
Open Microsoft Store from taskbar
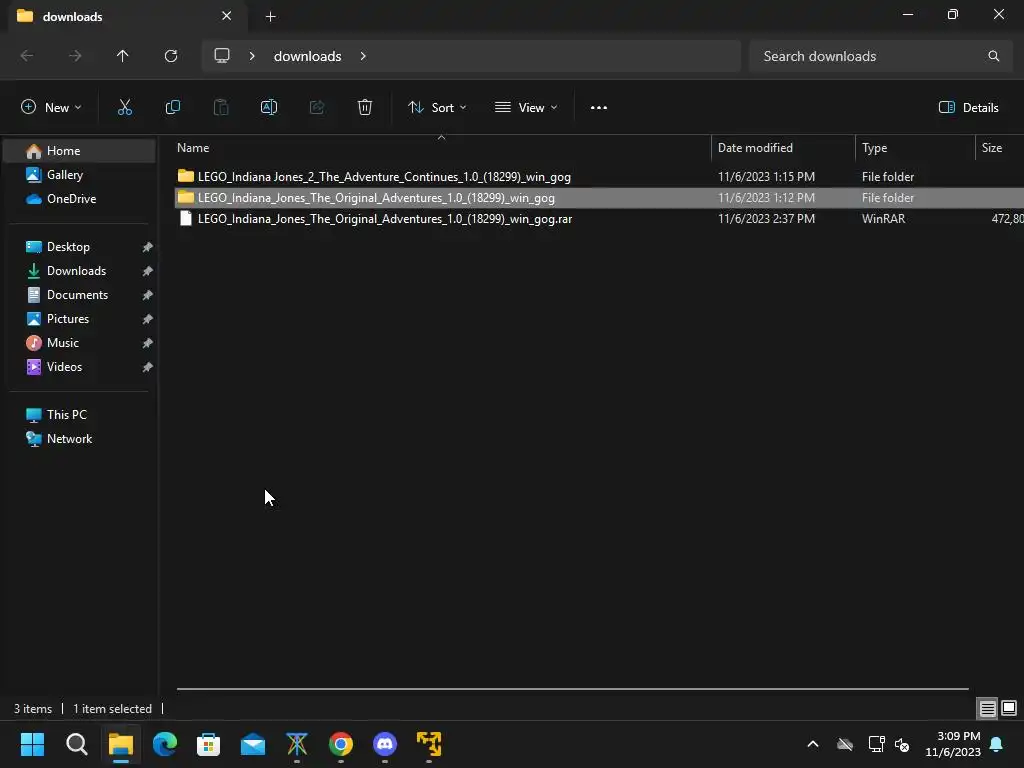(208, 744)
